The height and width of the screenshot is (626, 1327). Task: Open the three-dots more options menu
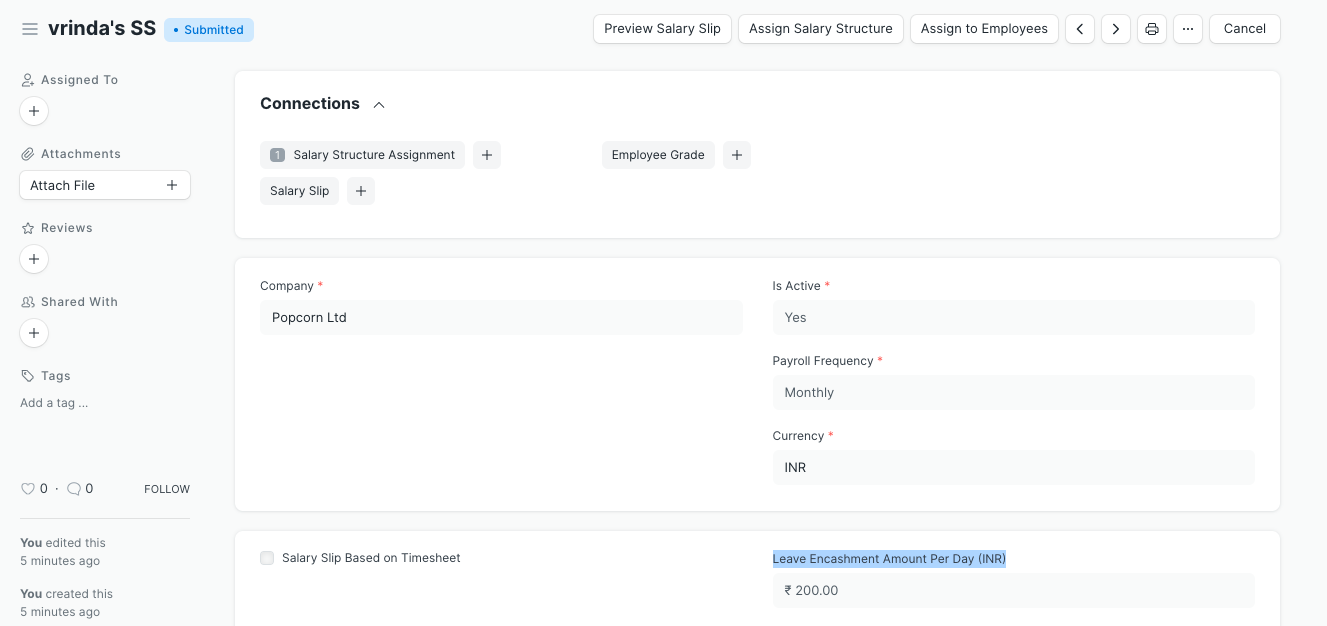[1187, 29]
